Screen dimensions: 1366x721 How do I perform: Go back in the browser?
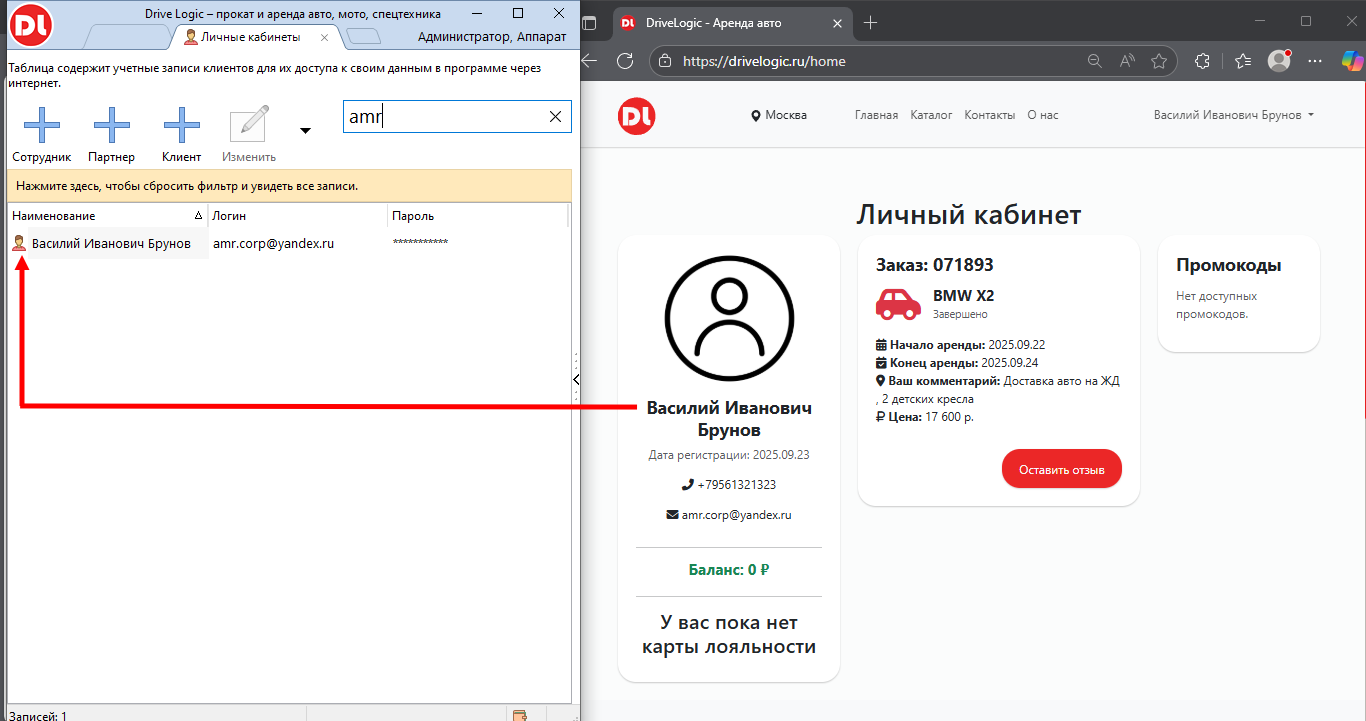coord(589,61)
